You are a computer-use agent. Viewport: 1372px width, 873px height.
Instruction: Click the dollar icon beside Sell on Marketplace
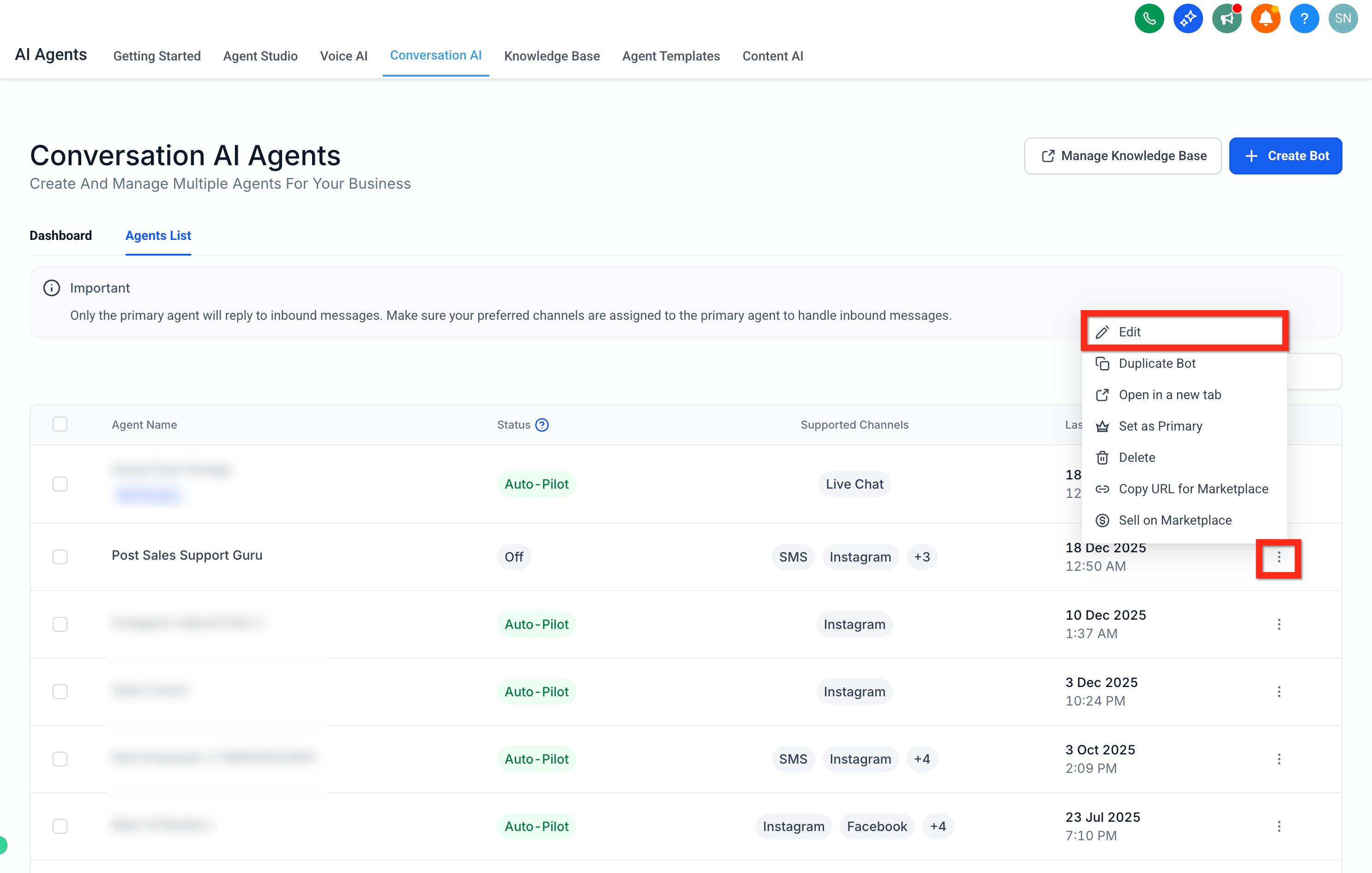1102,520
